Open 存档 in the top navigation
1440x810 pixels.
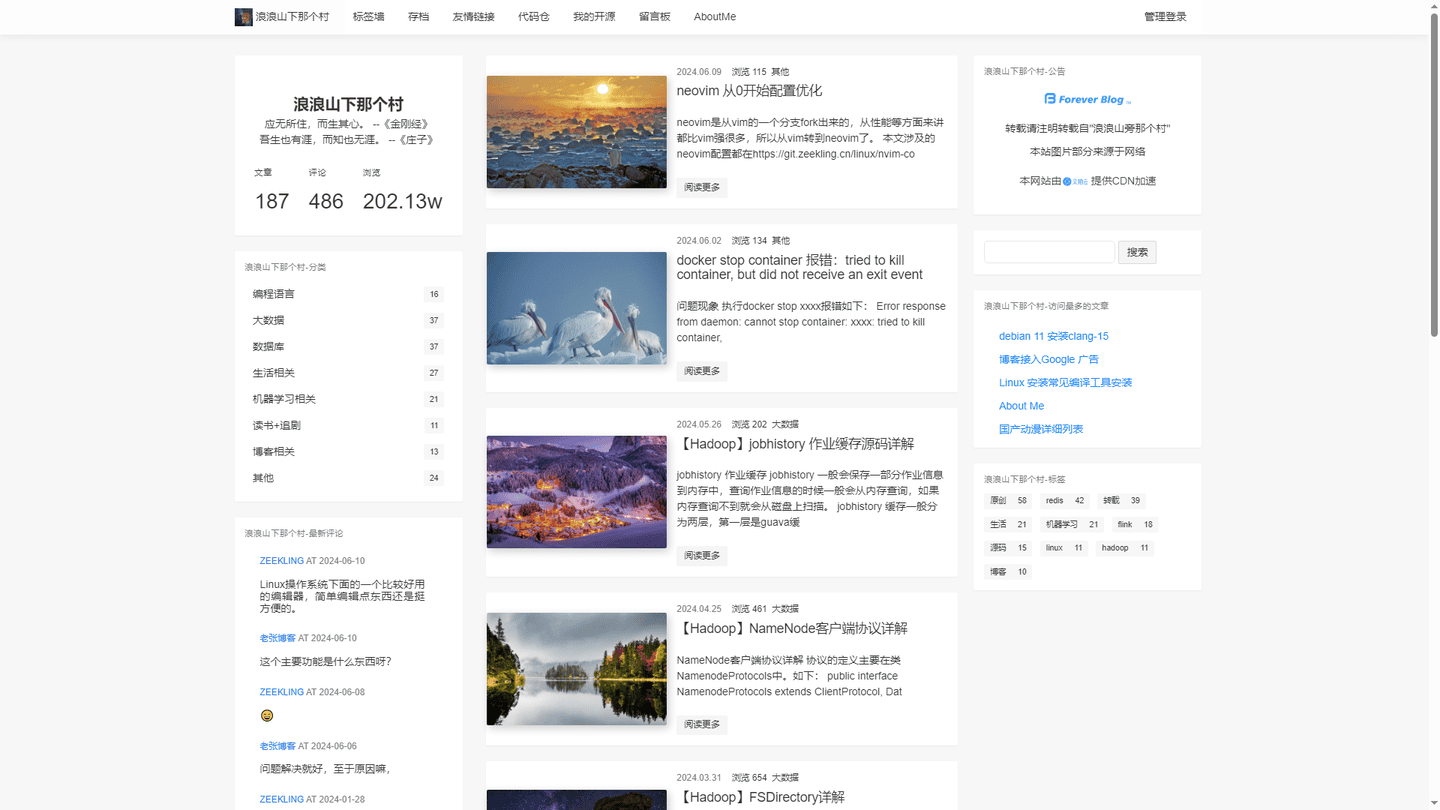tap(418, 17)
